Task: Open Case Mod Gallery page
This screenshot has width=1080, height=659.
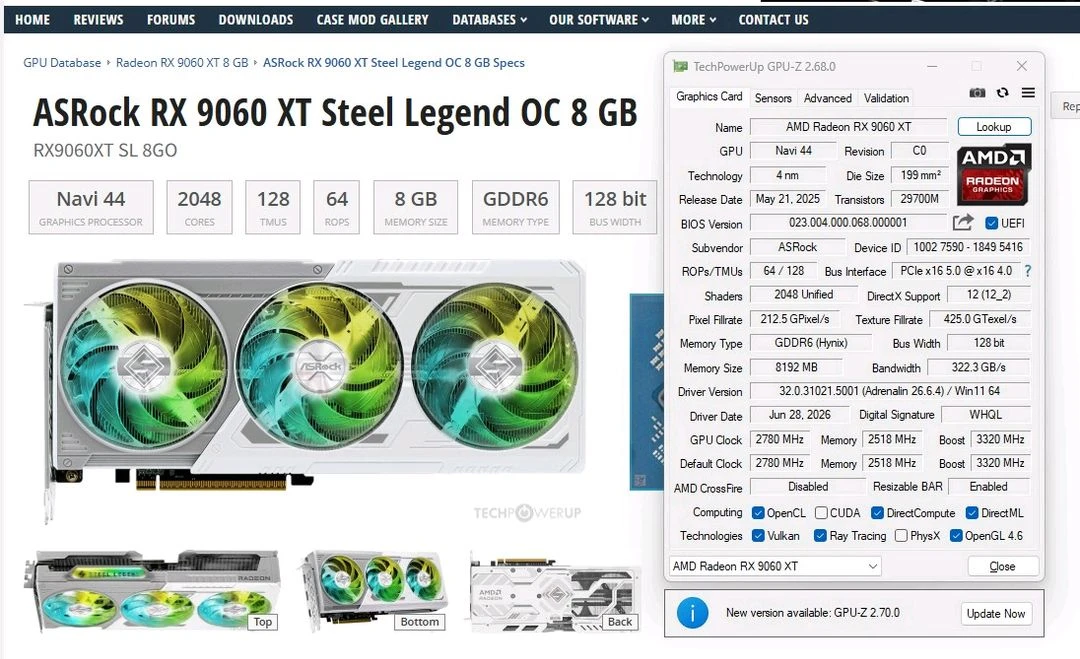Action: (x=372, y=20)
